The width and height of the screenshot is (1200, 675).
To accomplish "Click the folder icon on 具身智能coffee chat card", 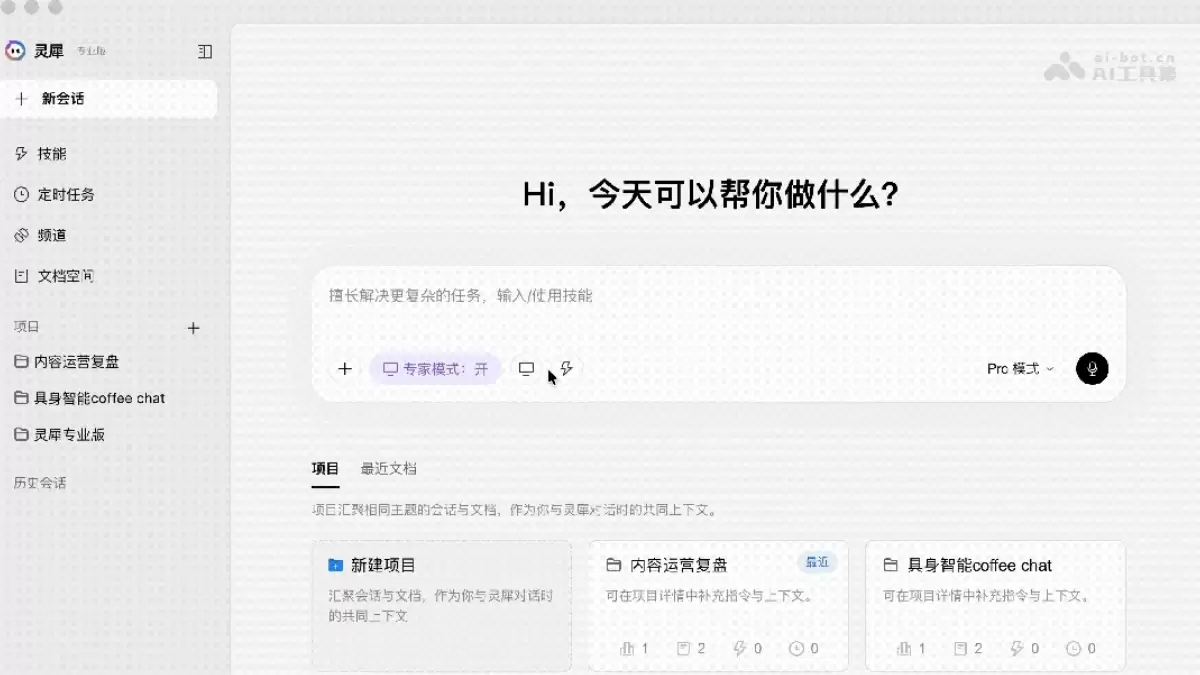I will (x=890, y=565).
